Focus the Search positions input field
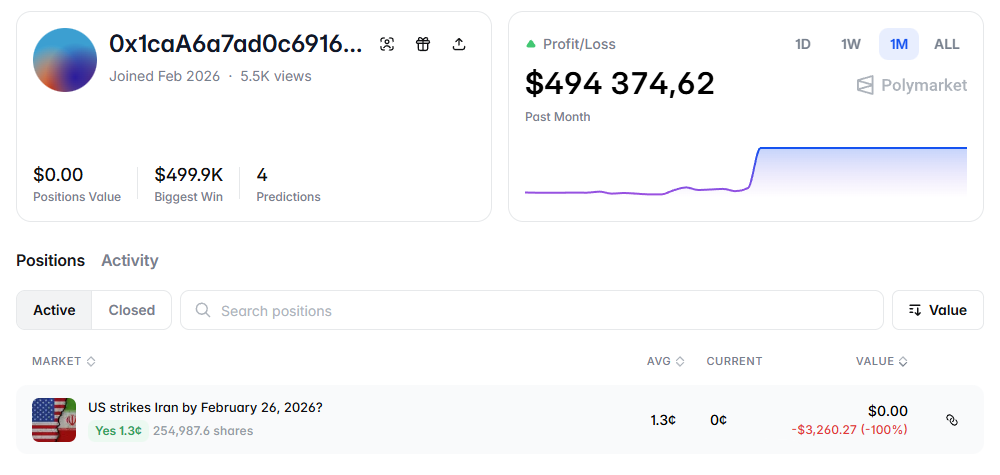This screenshot has height=475, width=1000. point(540,310)
